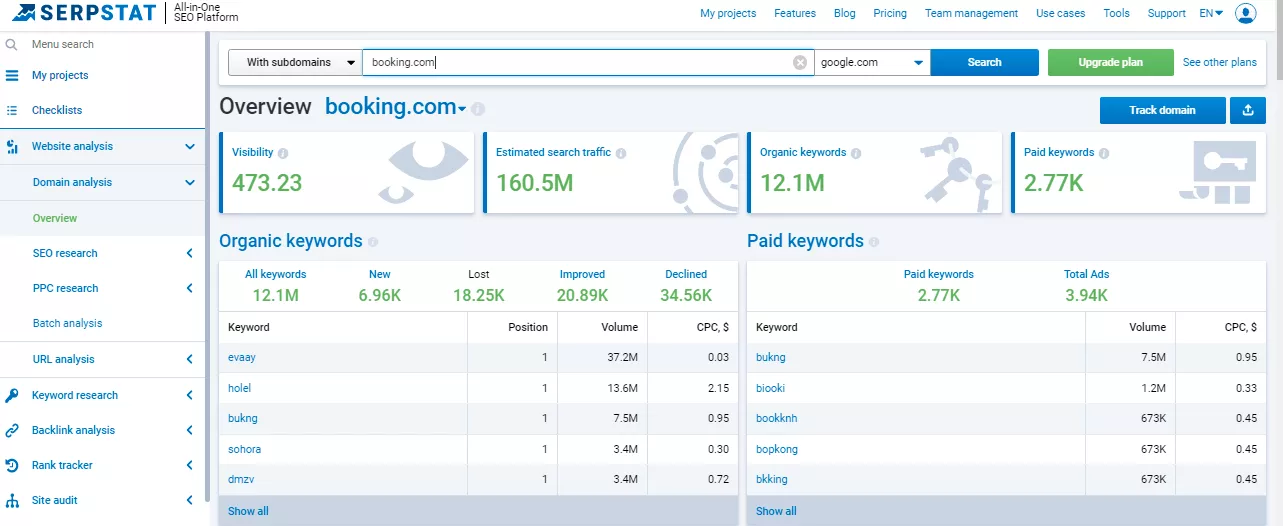Open the user account avatar icon
Viewport: 1283px width, 526px height.
point(1245,13)
